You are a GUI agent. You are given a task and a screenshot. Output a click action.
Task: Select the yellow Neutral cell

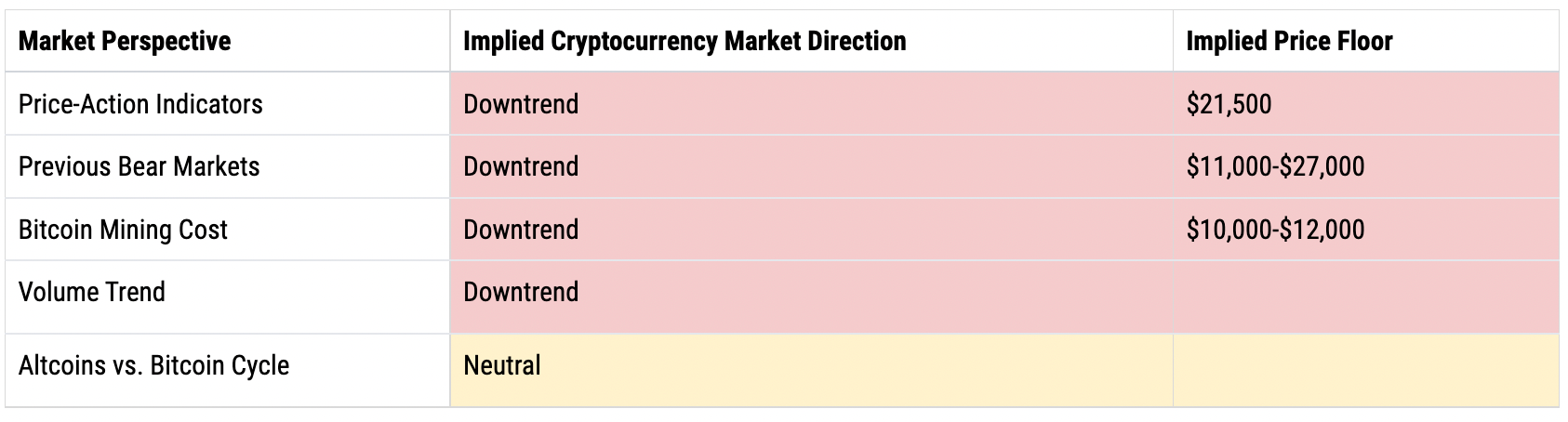coord(812,370)
